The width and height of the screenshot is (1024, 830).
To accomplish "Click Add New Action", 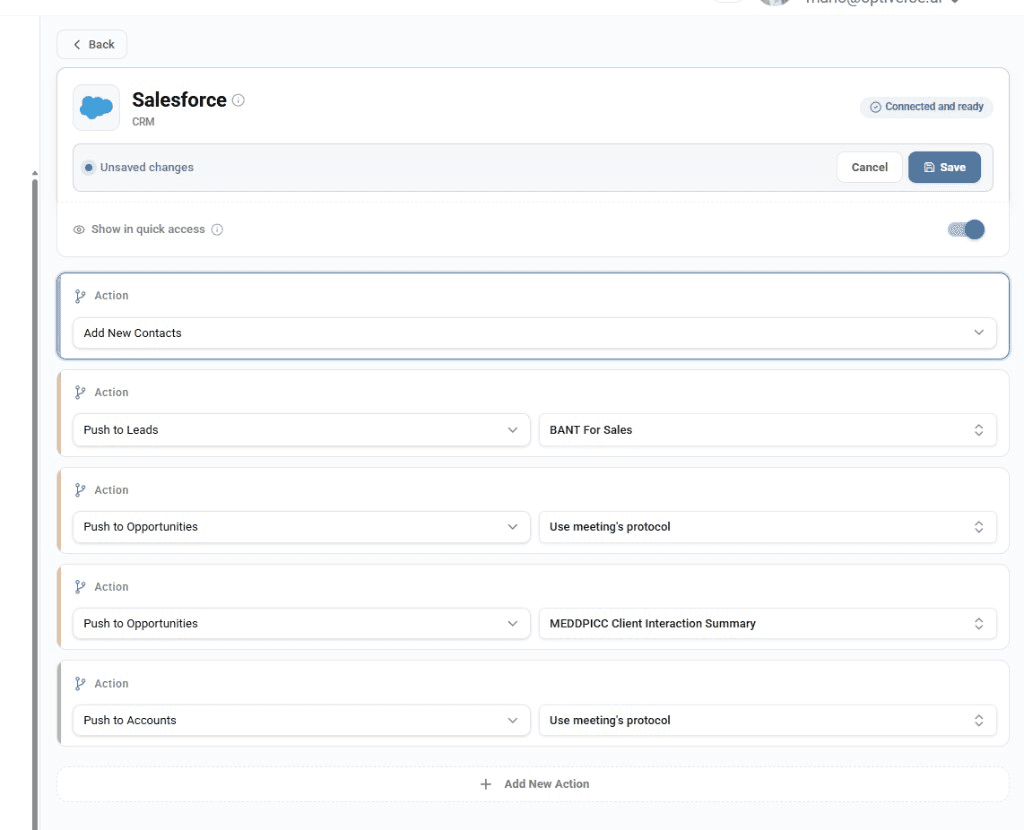I will coord(533,784).
